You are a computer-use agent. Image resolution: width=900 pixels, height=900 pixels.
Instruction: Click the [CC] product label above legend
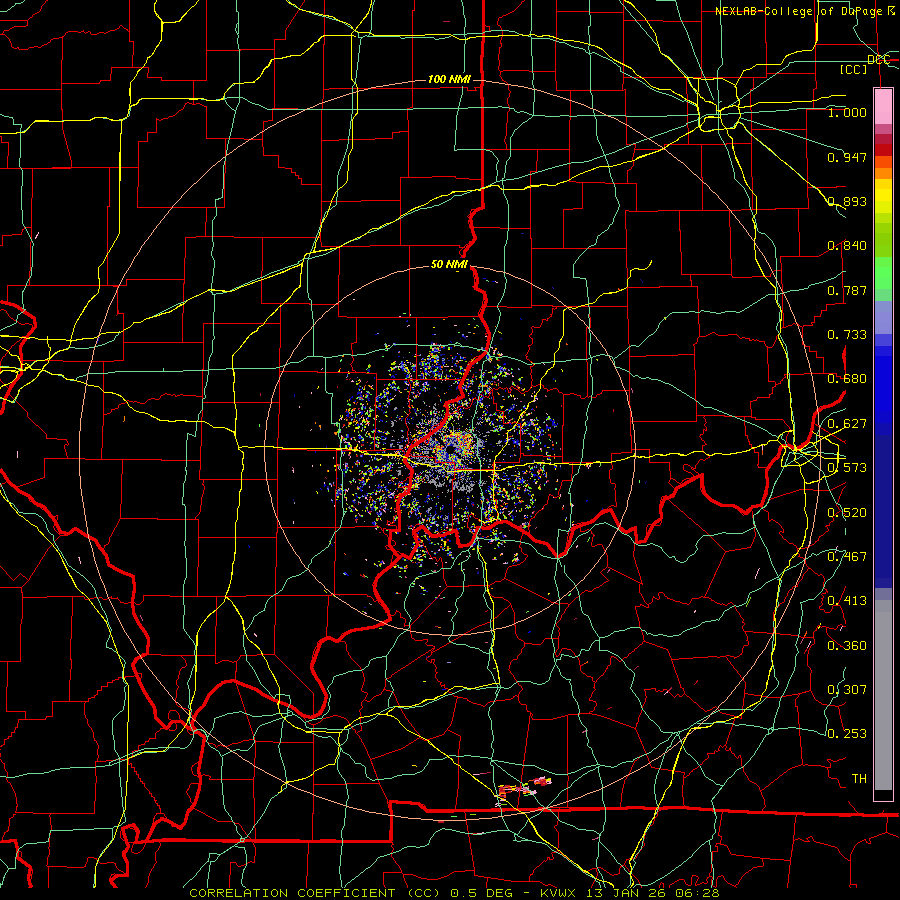[x=854, y=69]
